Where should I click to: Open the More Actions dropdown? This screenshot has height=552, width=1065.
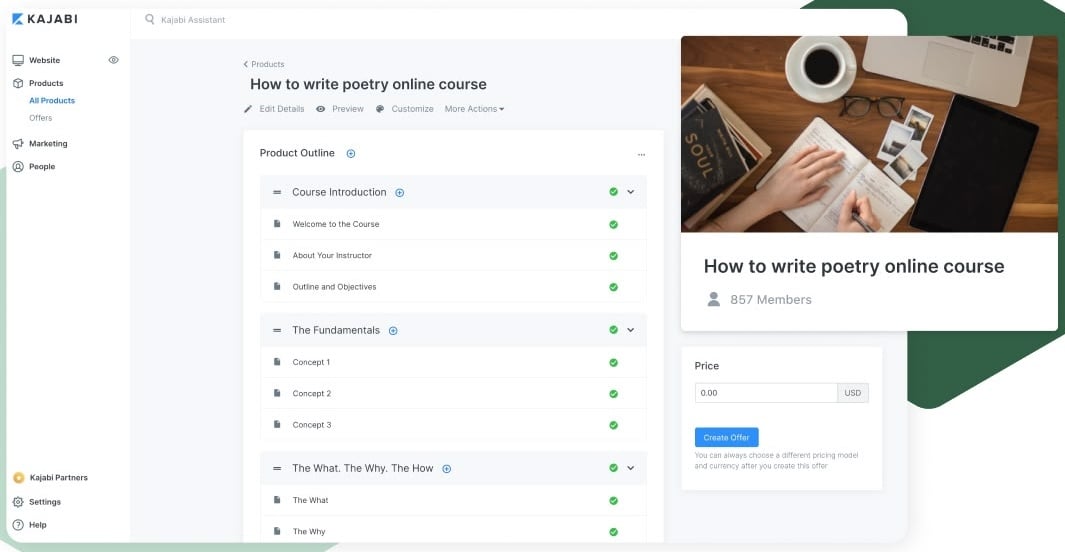pos(474,109)
